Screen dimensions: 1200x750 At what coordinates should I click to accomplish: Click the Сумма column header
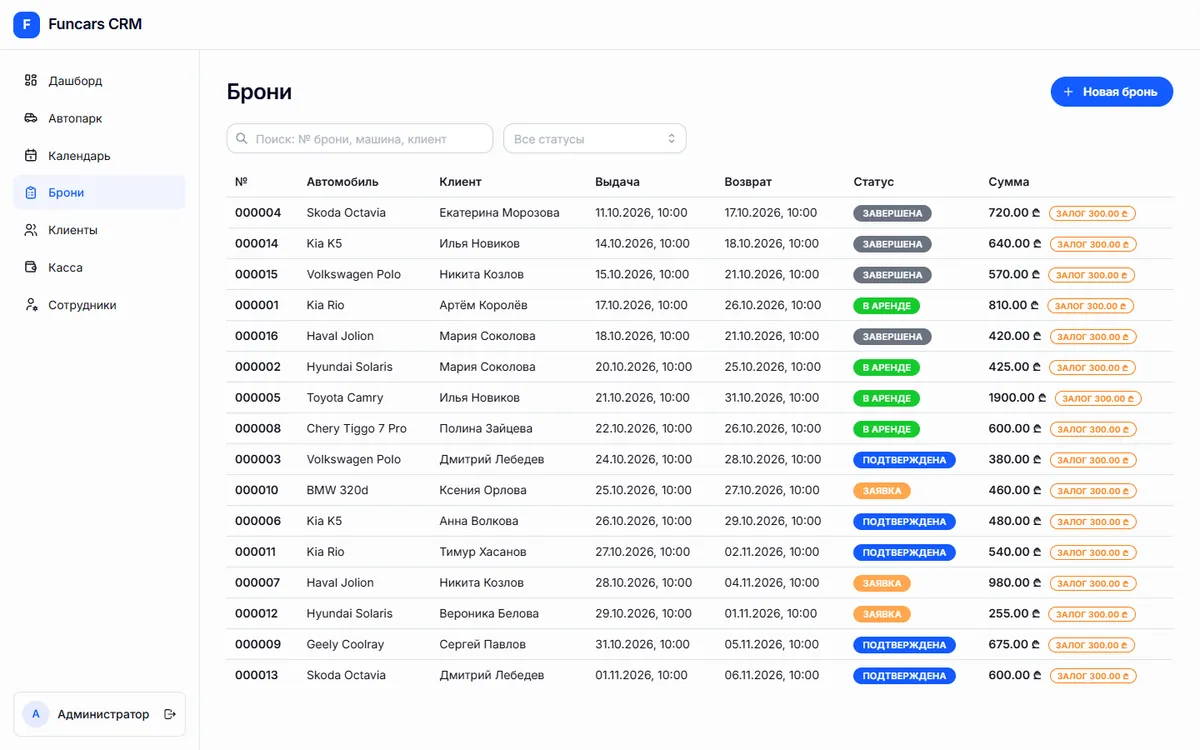pos(1009,182)
